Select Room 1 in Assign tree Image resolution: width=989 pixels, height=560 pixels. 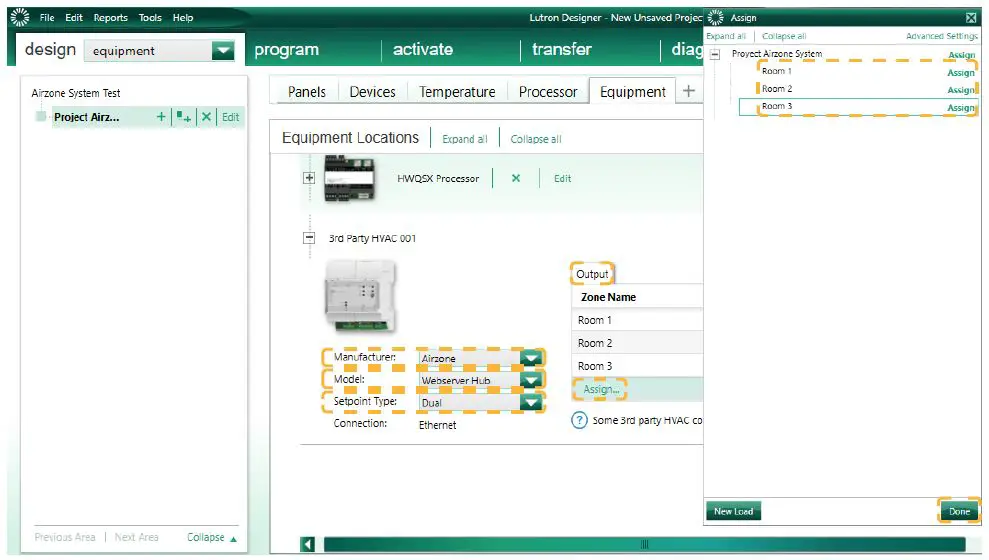click(x=777, y=71)
